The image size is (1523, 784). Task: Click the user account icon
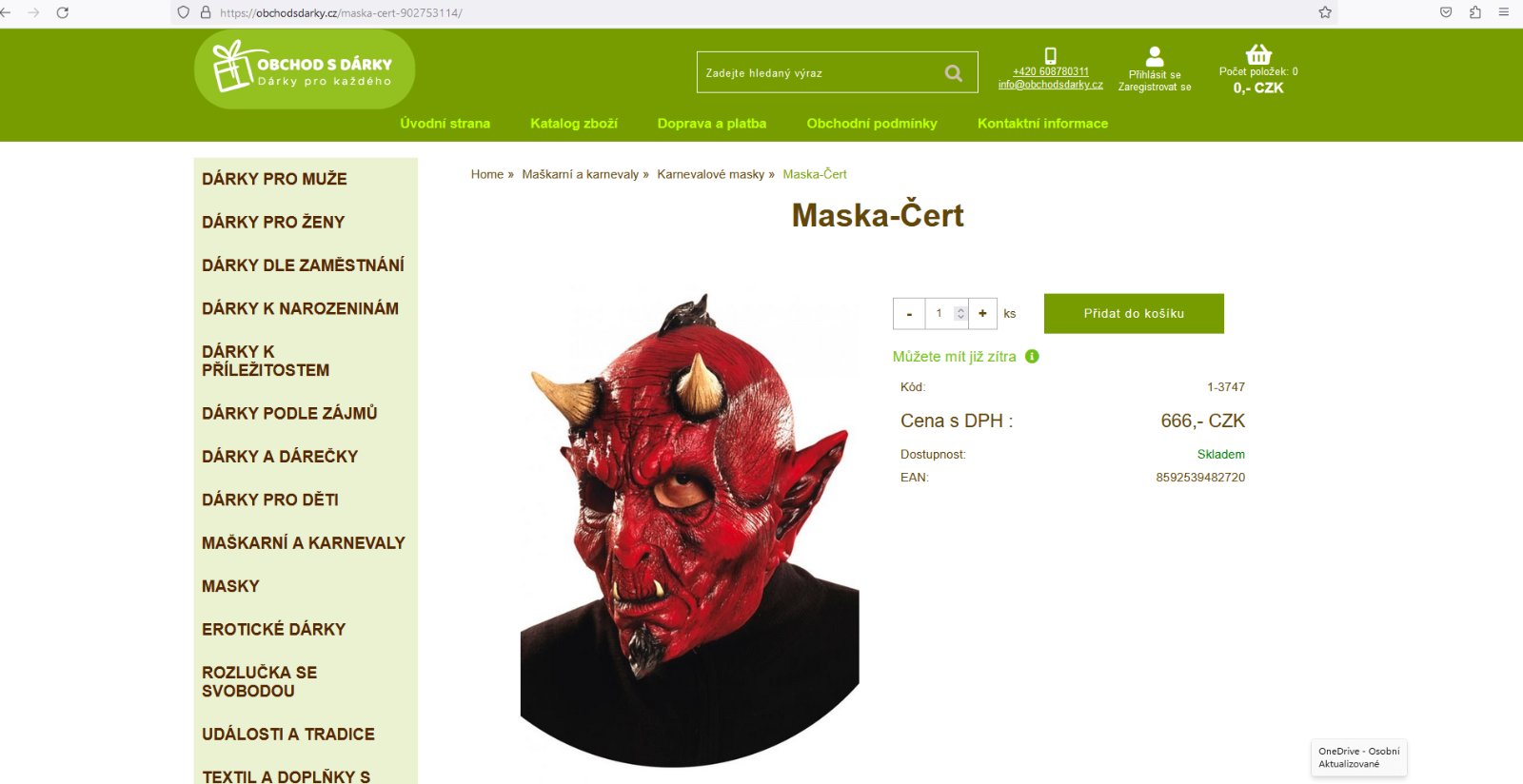pyautogui.click(x=1155, y=57)
